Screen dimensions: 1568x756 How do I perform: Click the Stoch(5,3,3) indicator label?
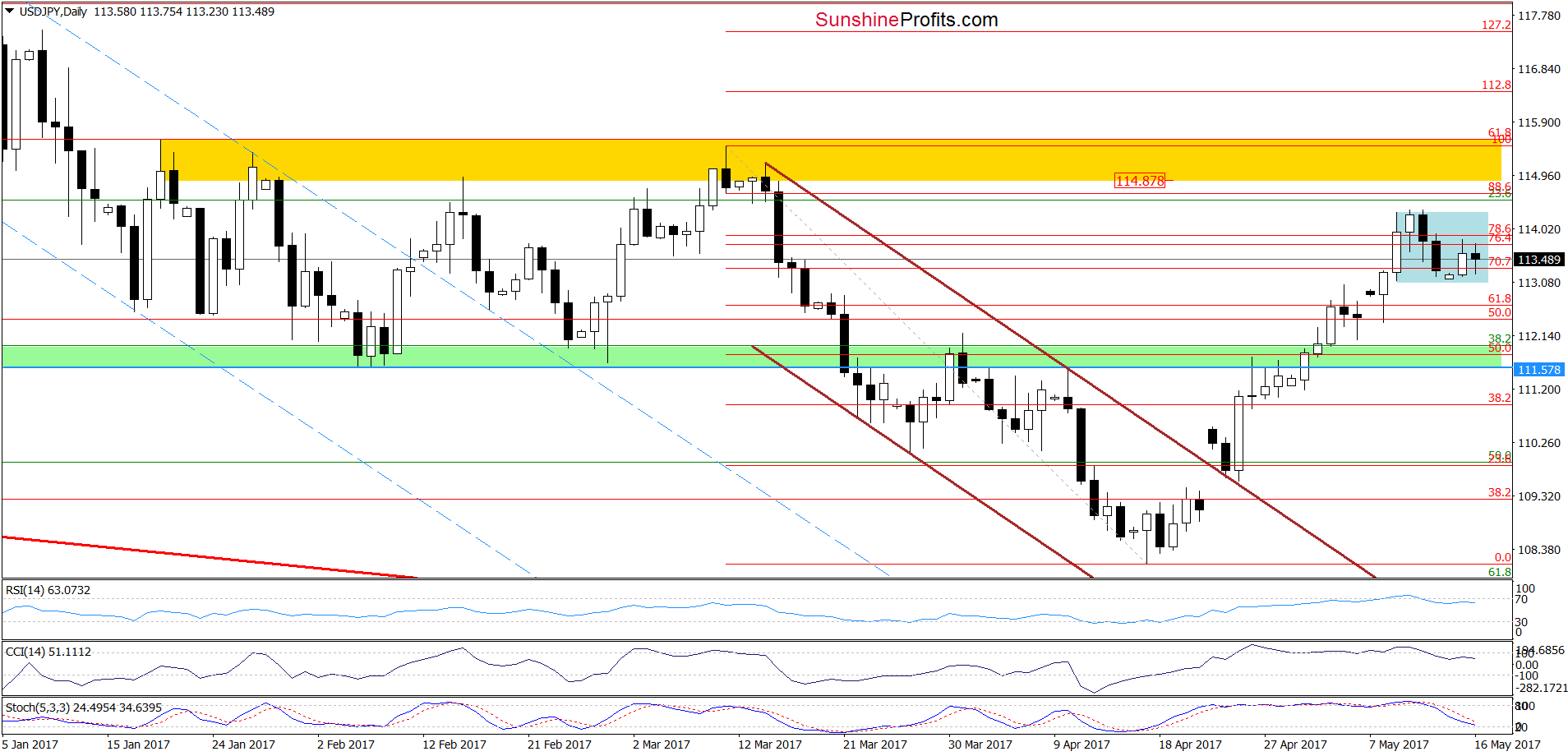84,708
